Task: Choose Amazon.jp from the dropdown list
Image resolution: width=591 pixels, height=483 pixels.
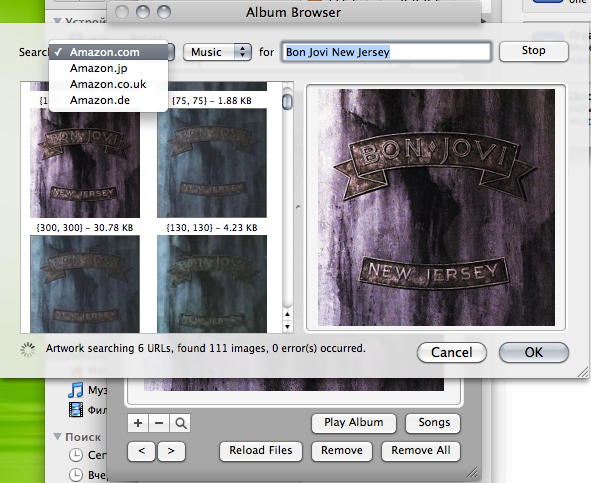Action: [x=109, y=68]
